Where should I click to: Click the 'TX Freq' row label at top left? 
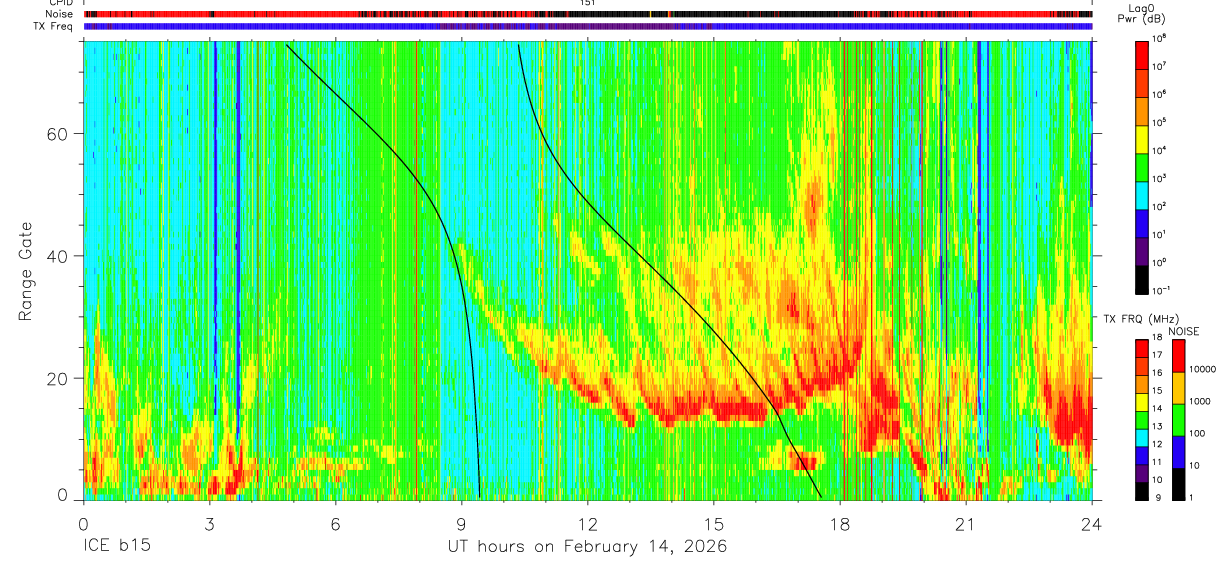click(x=54, y=26)
